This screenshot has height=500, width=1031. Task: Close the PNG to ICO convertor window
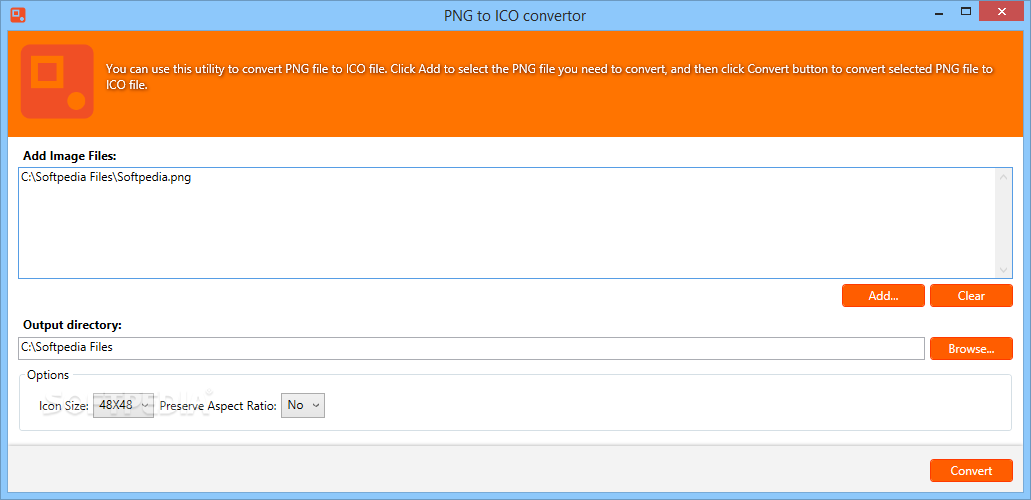pos(1001,11)
